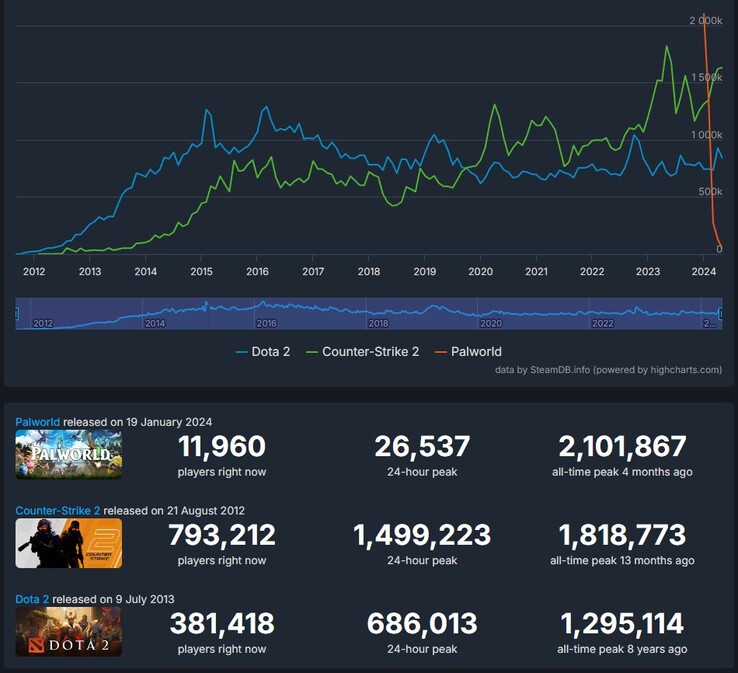Click Palworld's 2,101,867 all-time peak value
The width and height of the screenshot is (738, 673).
(x=622, y=447)
